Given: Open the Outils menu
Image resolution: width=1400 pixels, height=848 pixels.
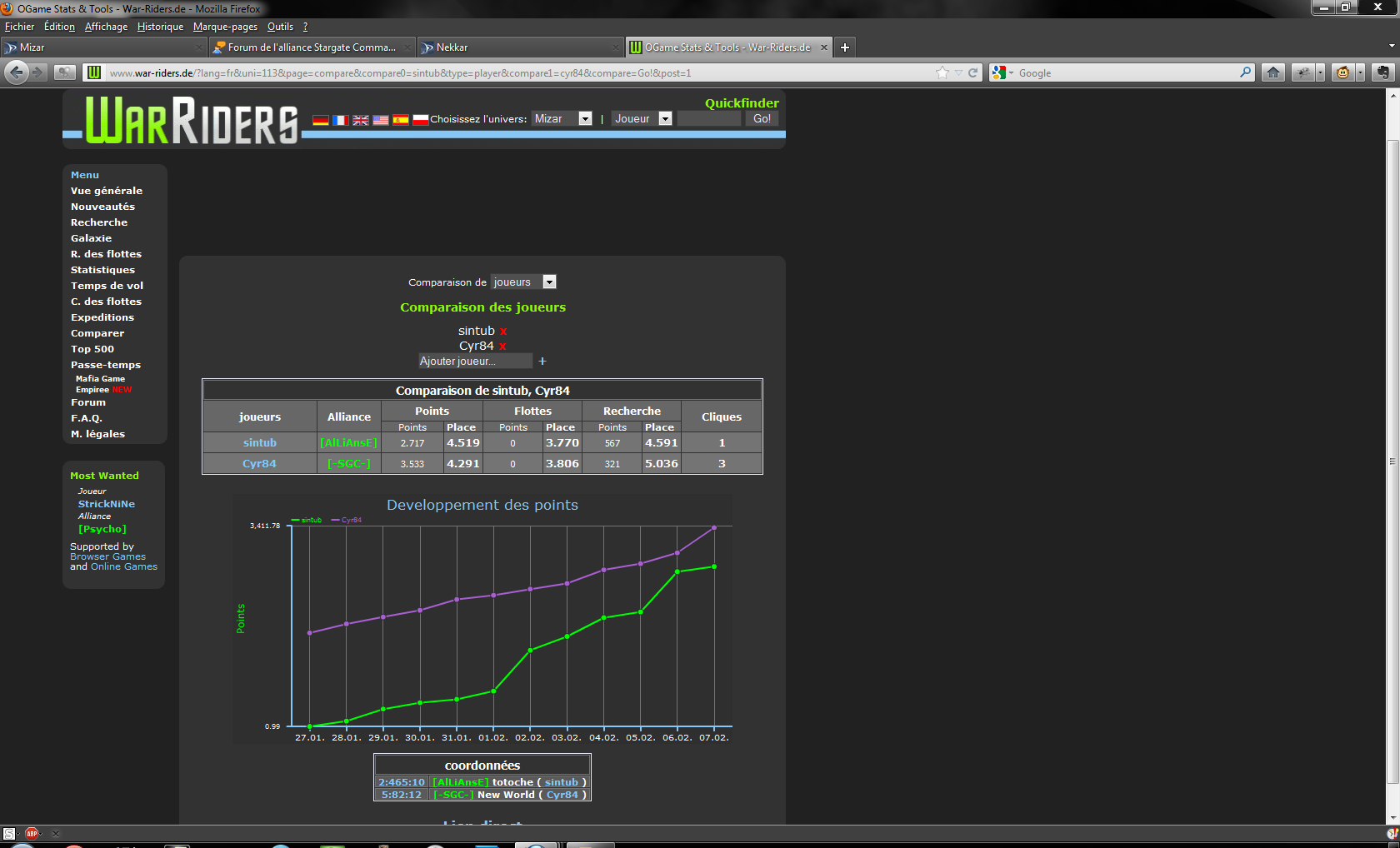Looking at the screenshot, I should [x=280, y=27].
